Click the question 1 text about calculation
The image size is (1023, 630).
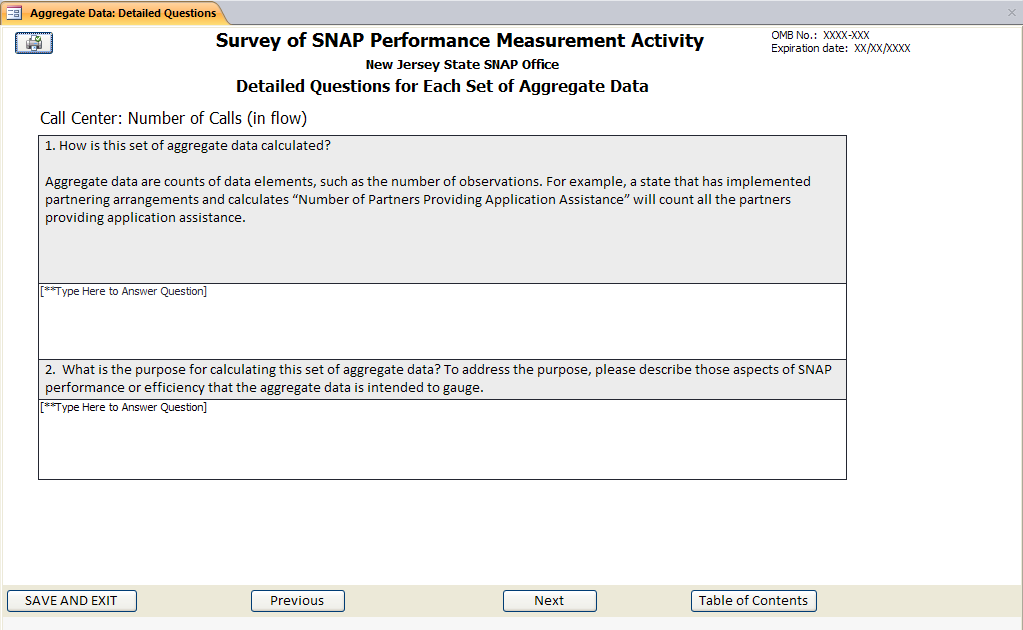[x=188, y=145]
